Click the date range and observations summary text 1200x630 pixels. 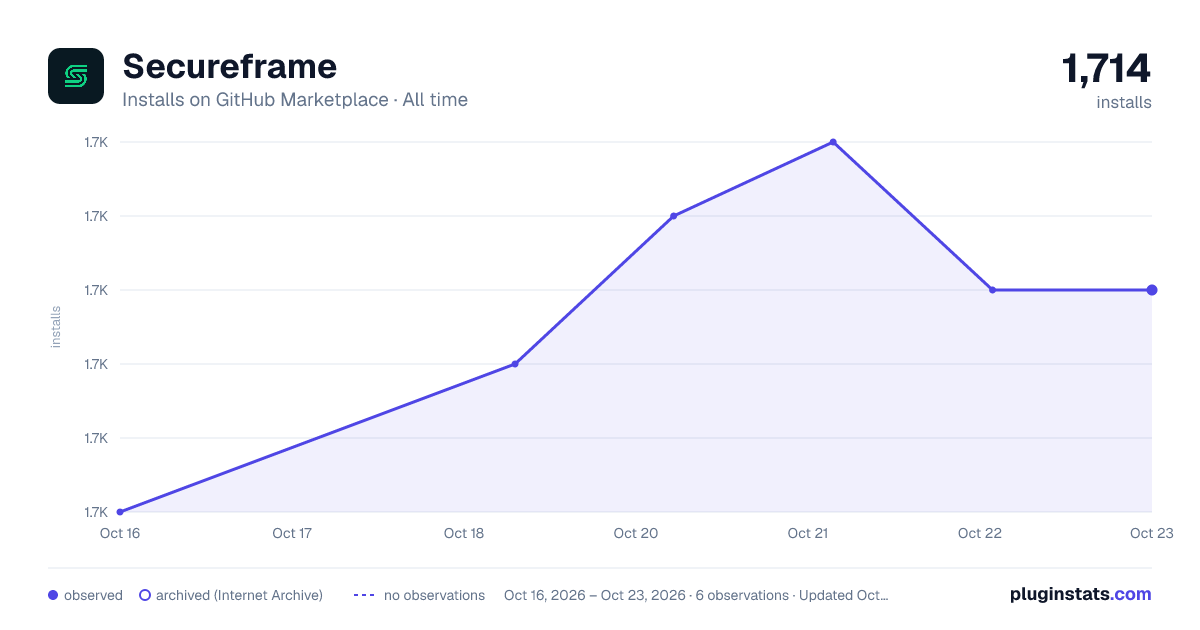click(696, 595)
